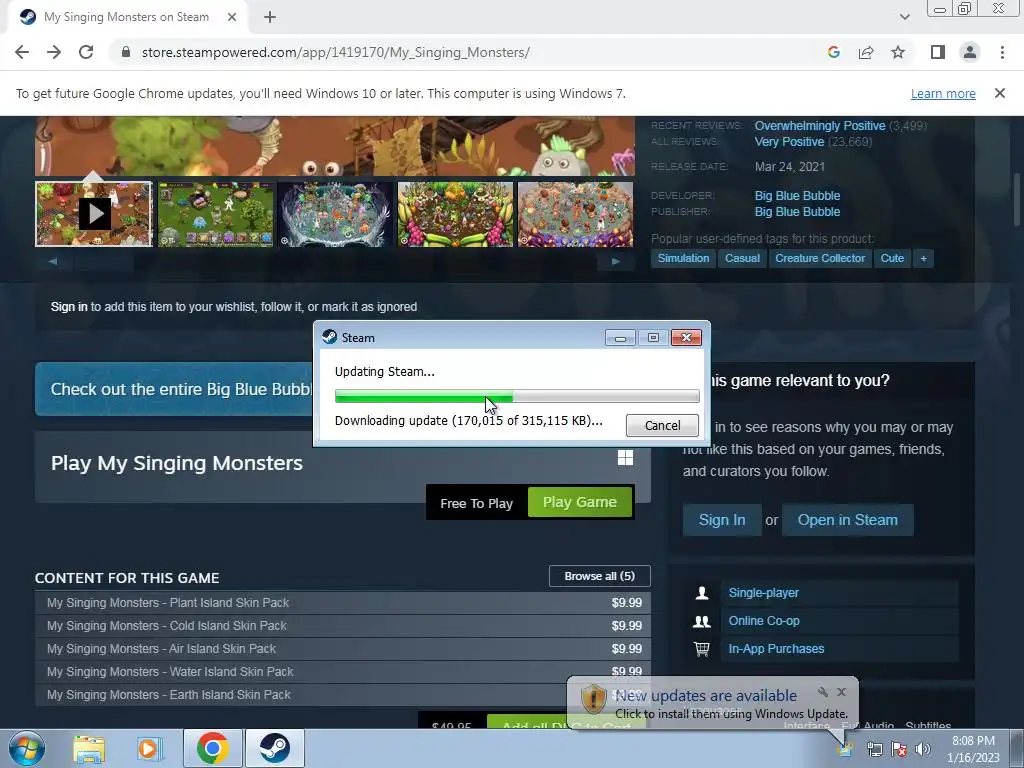Click the left arrow of thumbnail strip
The height and width of the screenshot is (768, 1024).
click(x=53, y=261)
